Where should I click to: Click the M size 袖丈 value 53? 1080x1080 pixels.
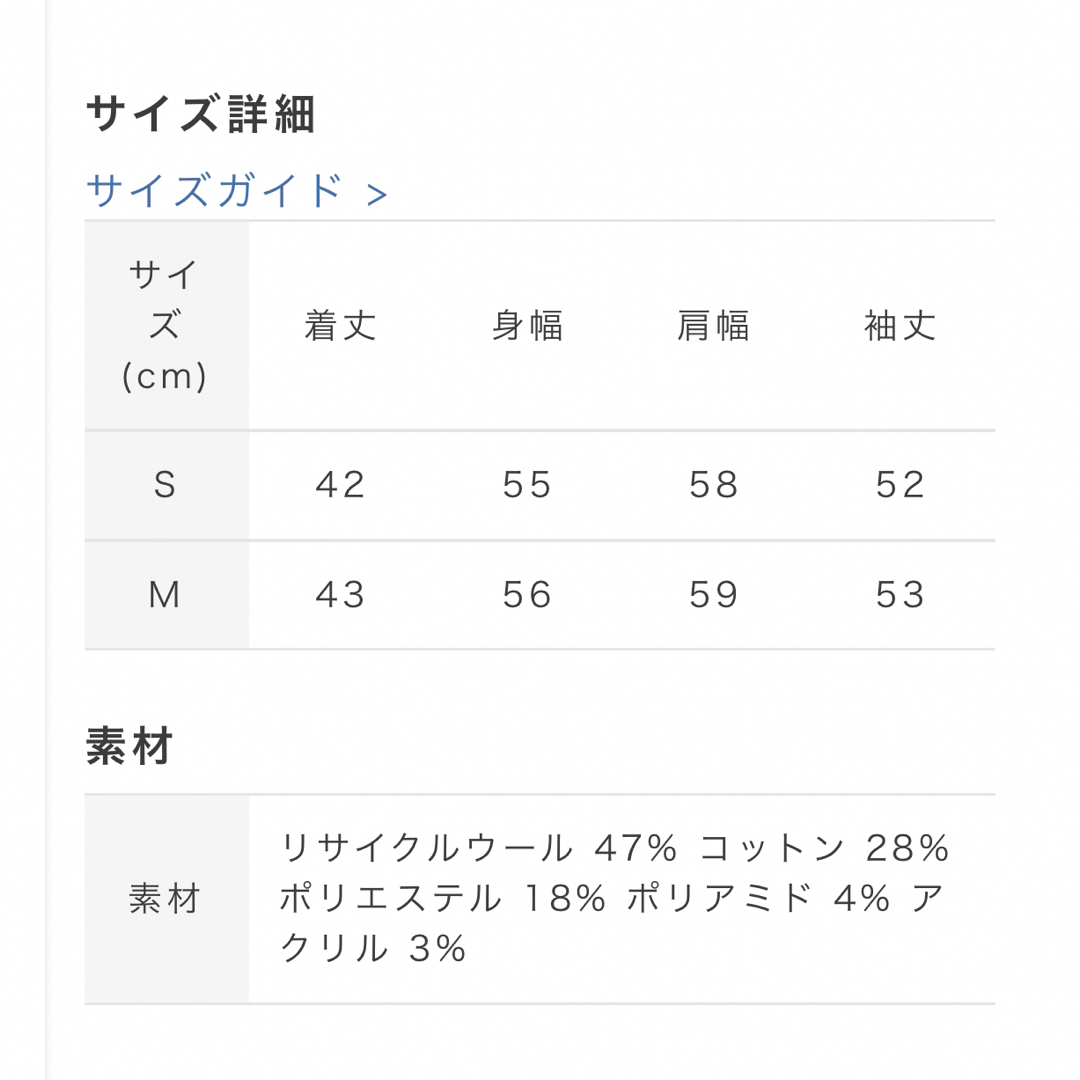point(900,595)
